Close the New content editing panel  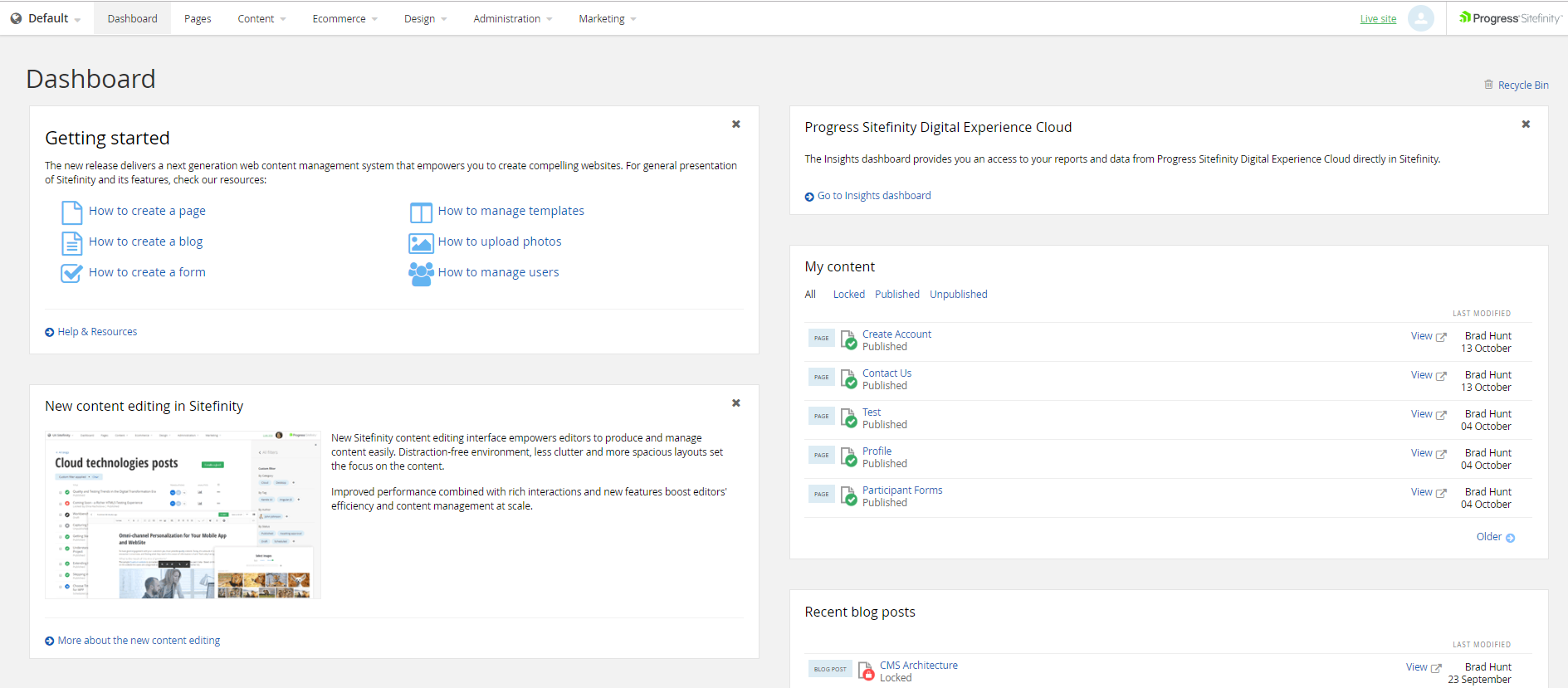(735, 403)
